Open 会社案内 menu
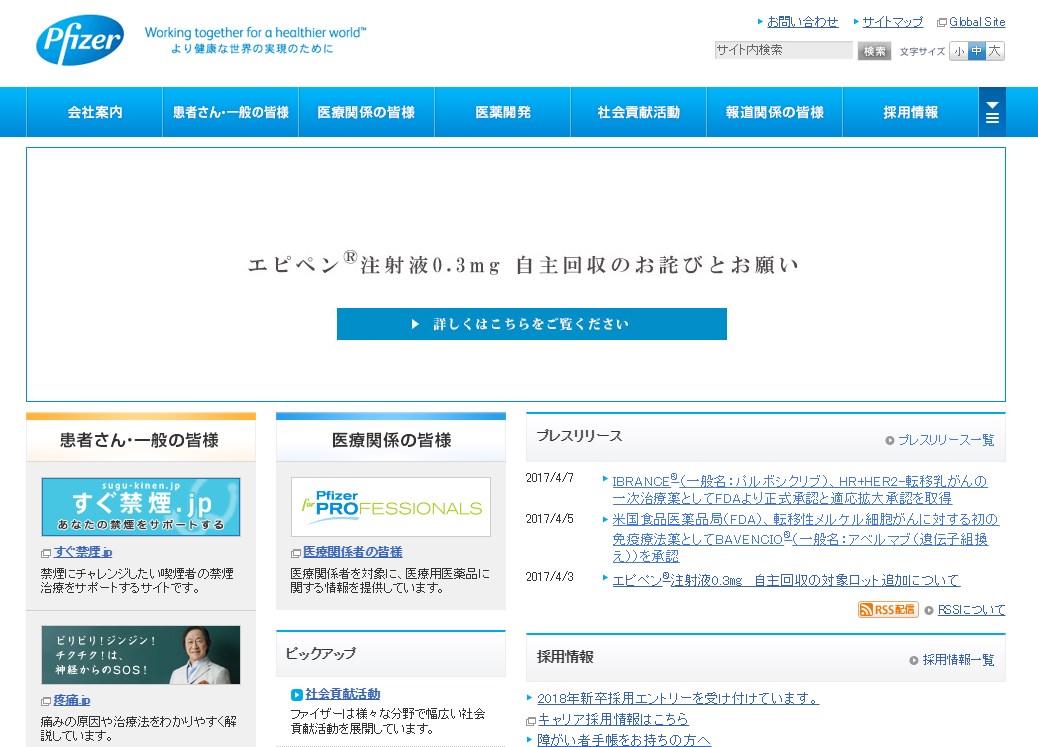This screenshot has width=1038, height=747. [x=95, y=112]
